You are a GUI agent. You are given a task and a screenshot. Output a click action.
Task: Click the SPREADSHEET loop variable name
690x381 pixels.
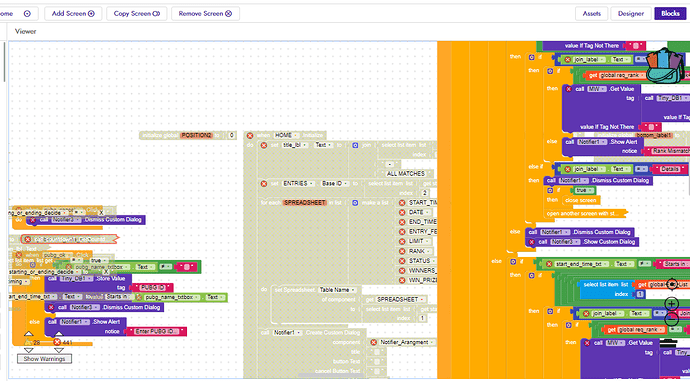305,203
